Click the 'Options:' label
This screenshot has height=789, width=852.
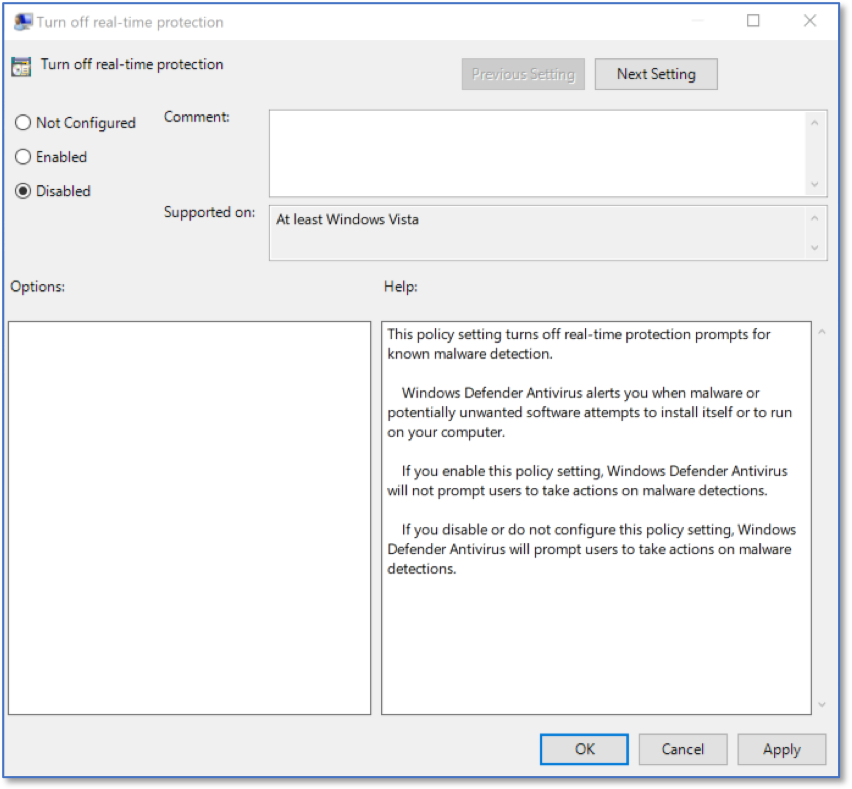click(37, 286)
